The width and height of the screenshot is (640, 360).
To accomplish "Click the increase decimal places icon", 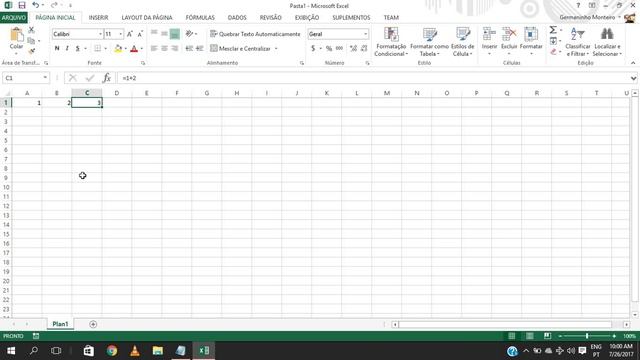I will [x=353, y=49].
